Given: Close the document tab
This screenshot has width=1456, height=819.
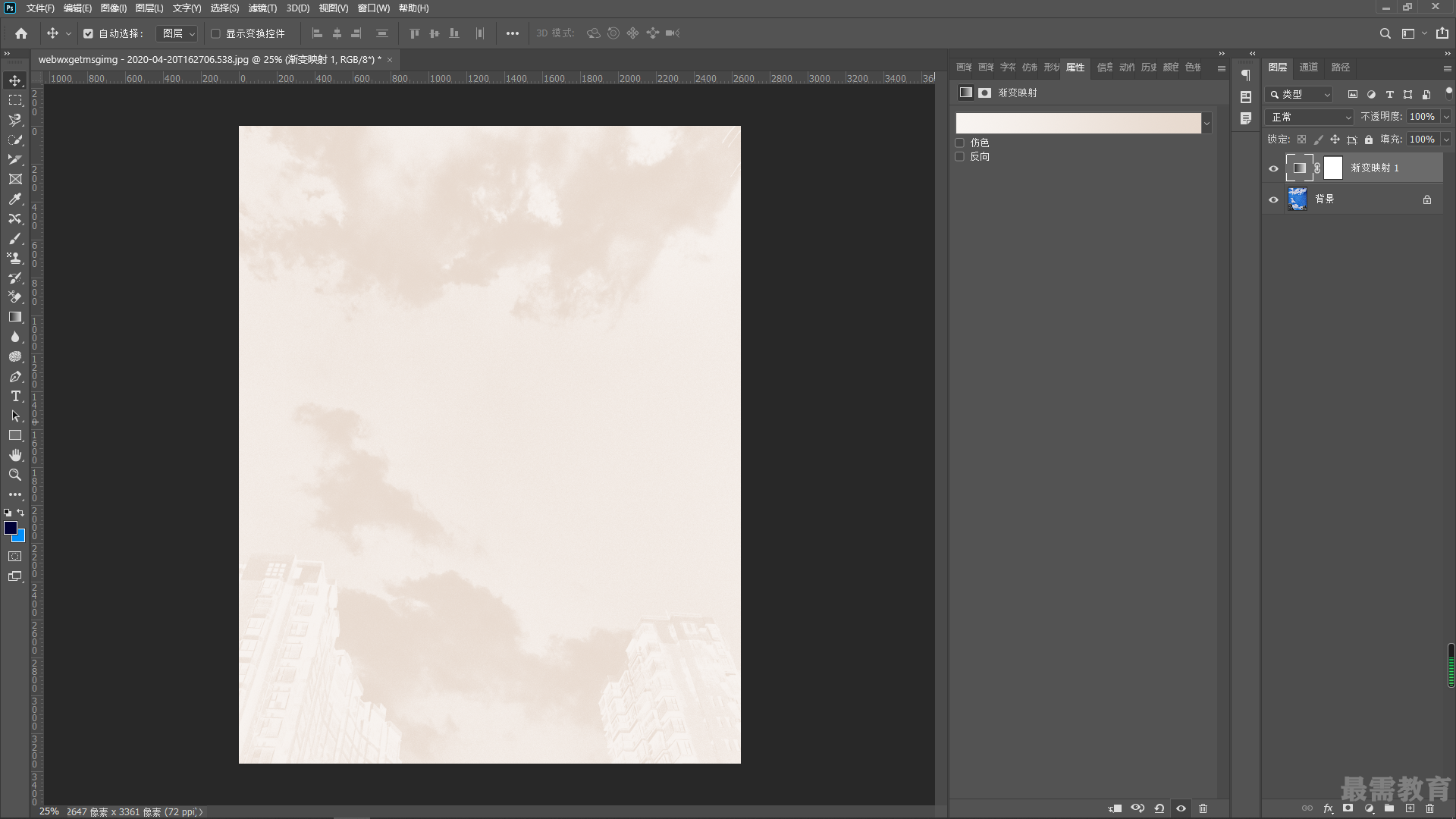Looking at the screenshot, I should [x=390, y=60].
